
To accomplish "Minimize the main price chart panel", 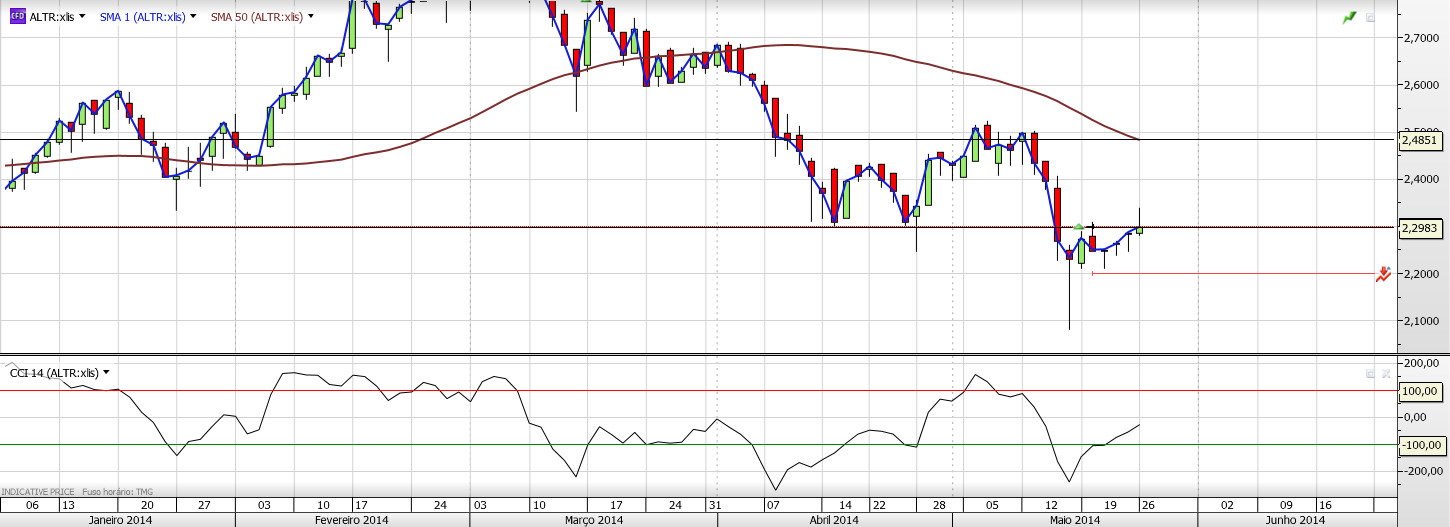I will (1371, 17).
